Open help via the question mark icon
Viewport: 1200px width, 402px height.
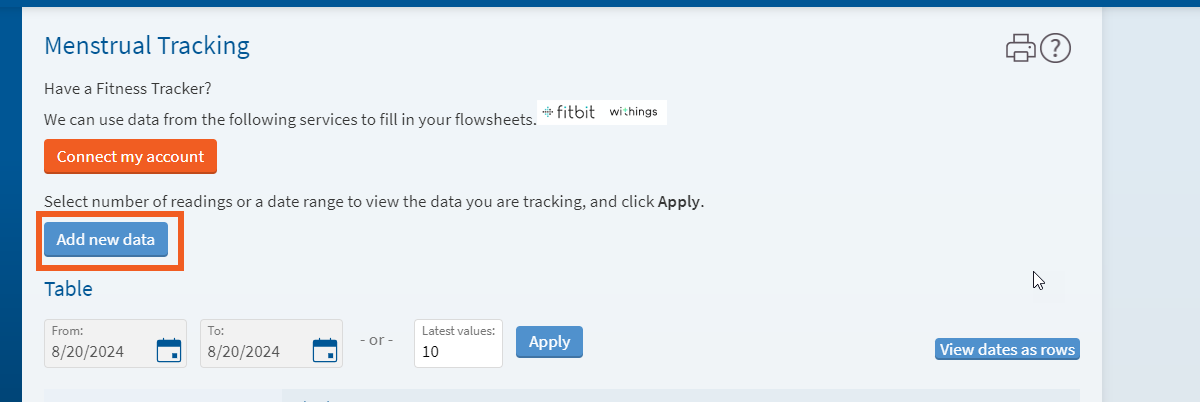(1056, 47)
